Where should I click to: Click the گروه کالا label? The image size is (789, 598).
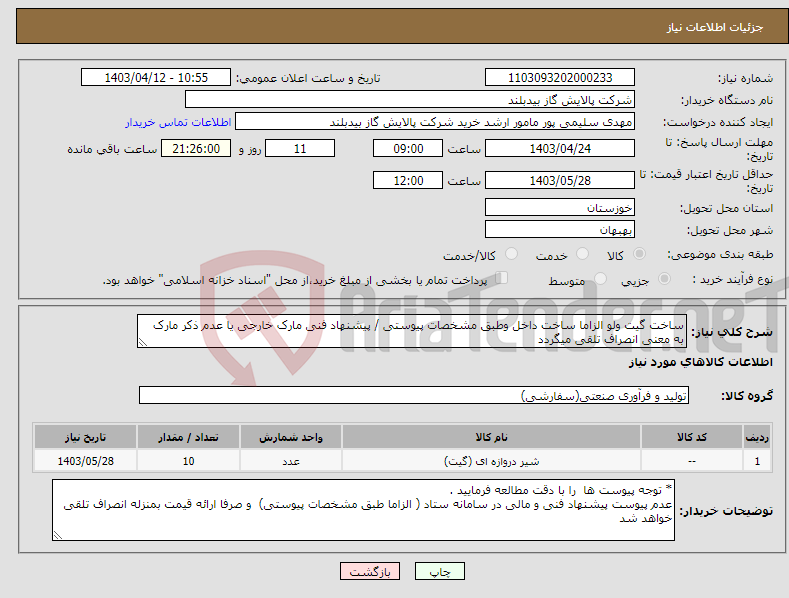coord(747,396)
